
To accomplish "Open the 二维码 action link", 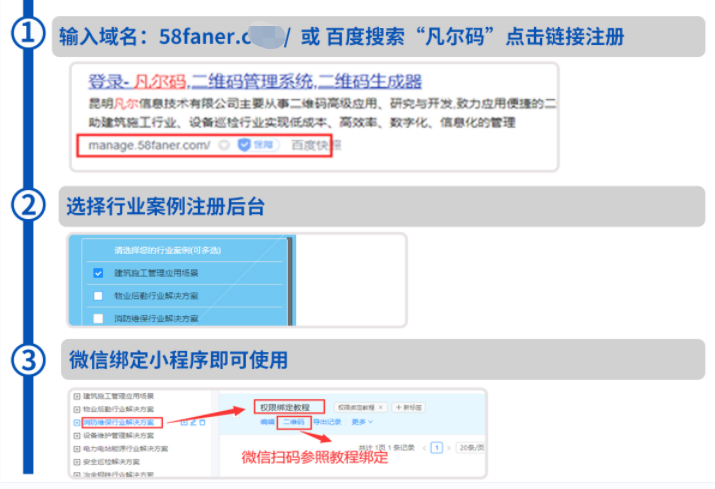I will [x=294, y=422].
